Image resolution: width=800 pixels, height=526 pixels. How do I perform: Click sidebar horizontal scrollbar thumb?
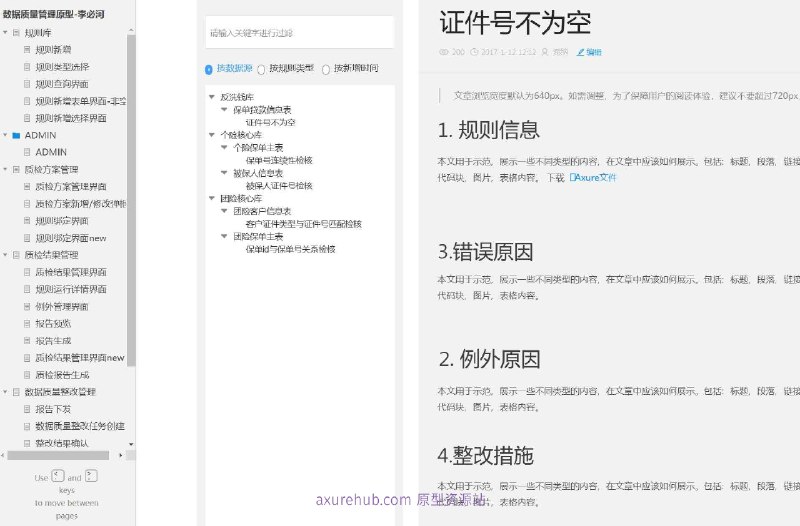click(x=58, y=455)
